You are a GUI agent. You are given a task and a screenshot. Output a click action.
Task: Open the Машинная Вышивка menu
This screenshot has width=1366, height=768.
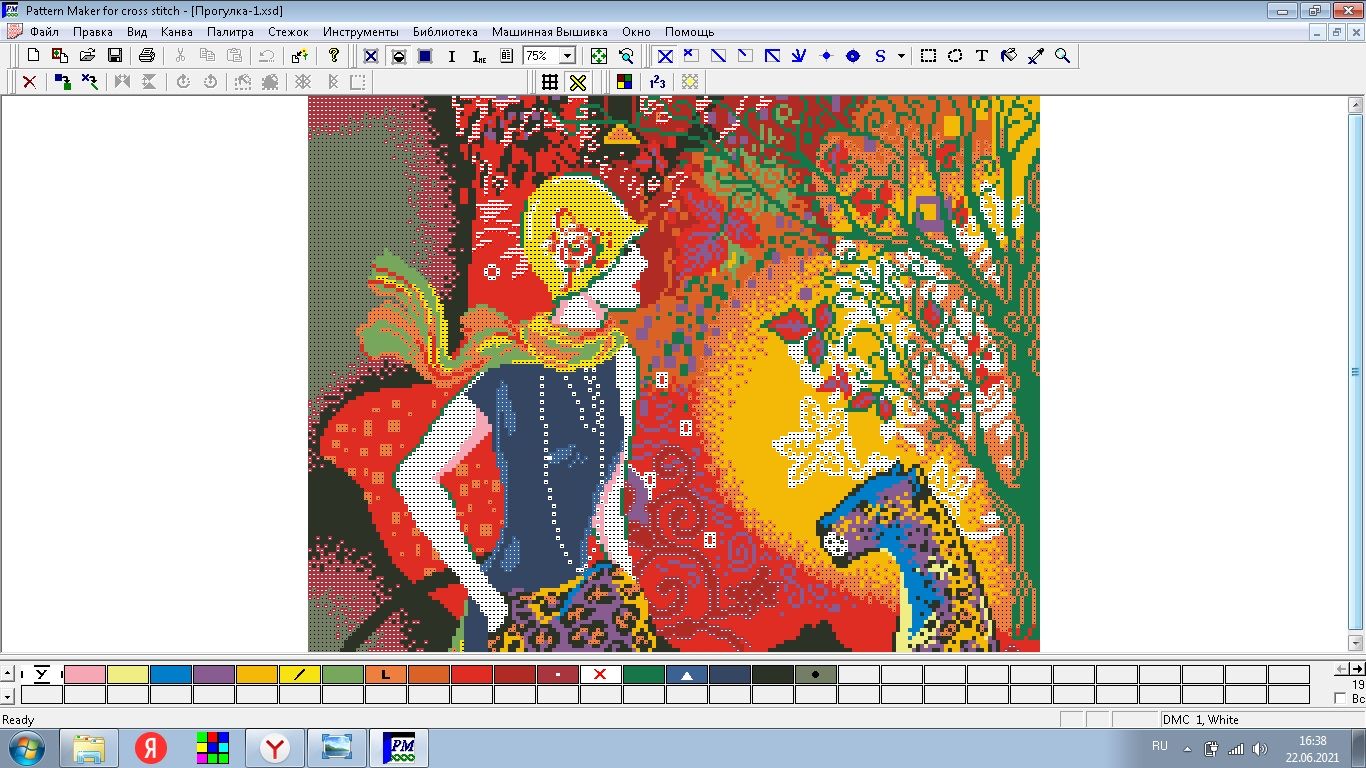pos(549,32)
